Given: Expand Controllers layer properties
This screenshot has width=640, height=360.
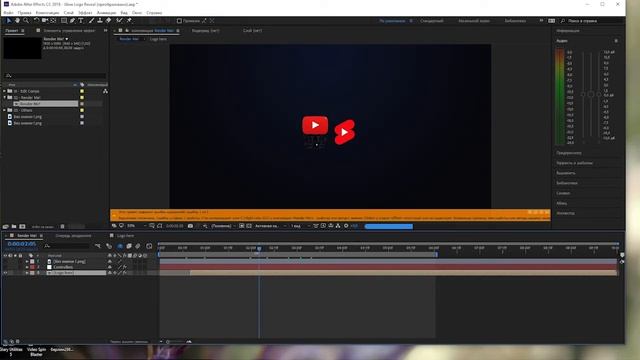Looking at the screenshot, I should (27, 267).
